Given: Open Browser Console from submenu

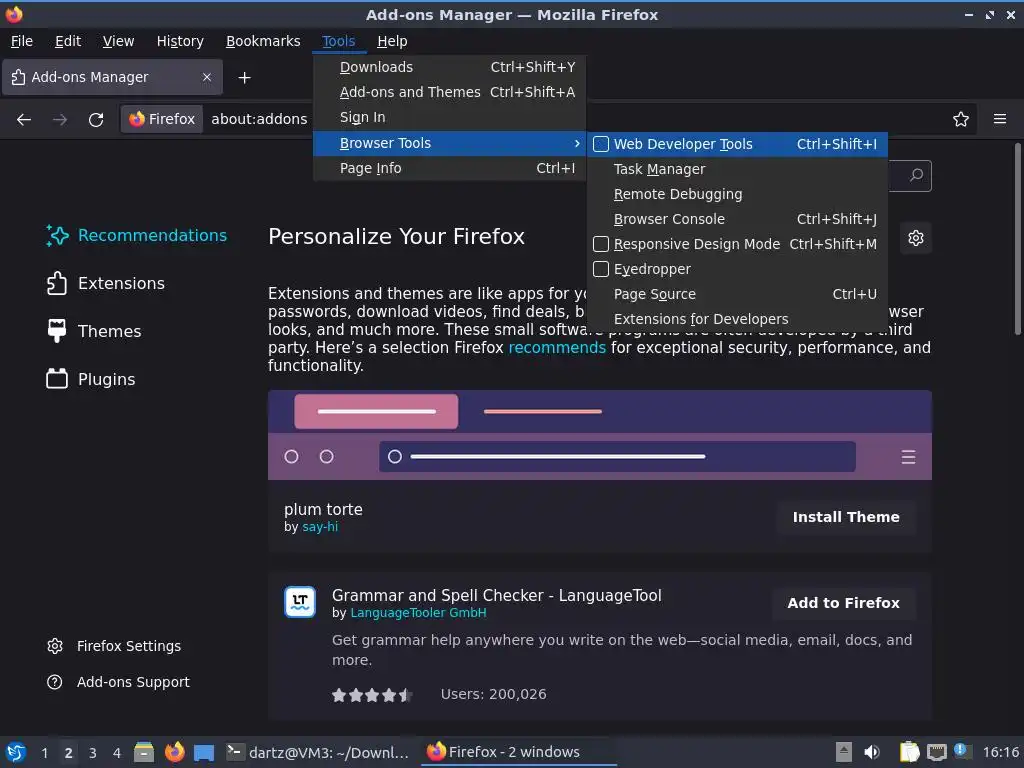Looking at the screenshot, I should (737, 219).
